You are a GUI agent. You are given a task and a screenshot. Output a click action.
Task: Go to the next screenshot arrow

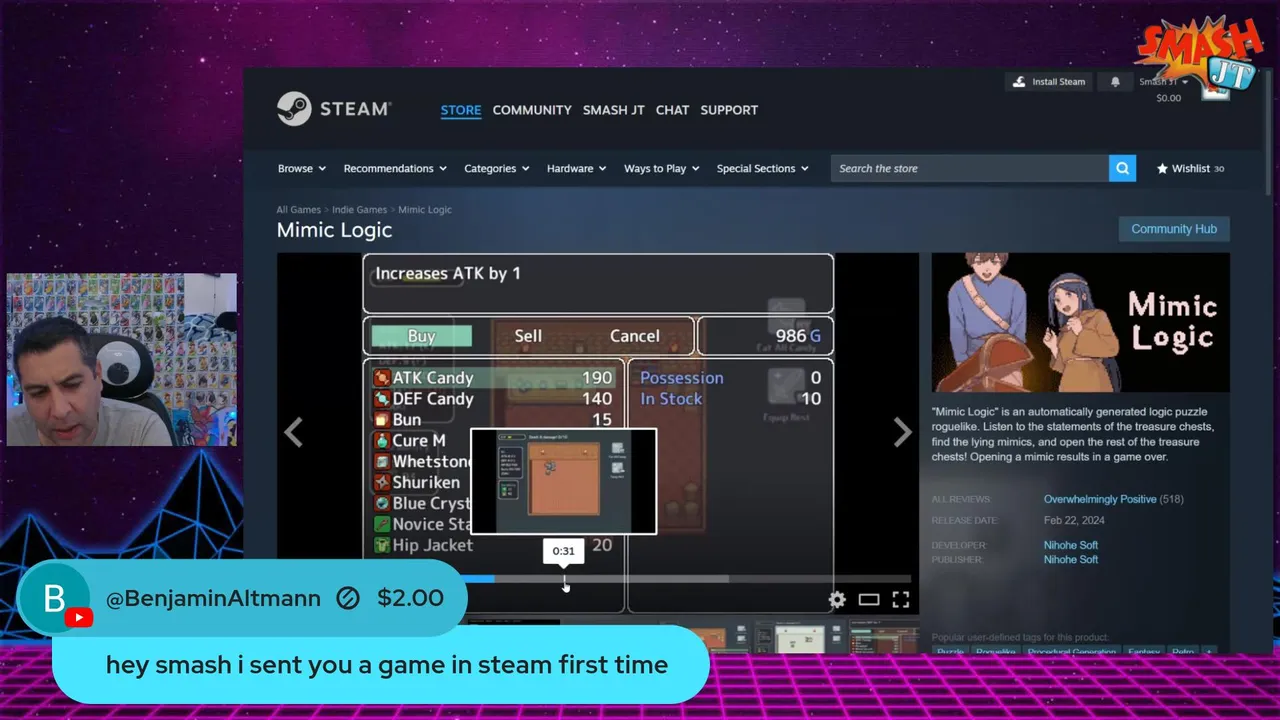(902, 432)
